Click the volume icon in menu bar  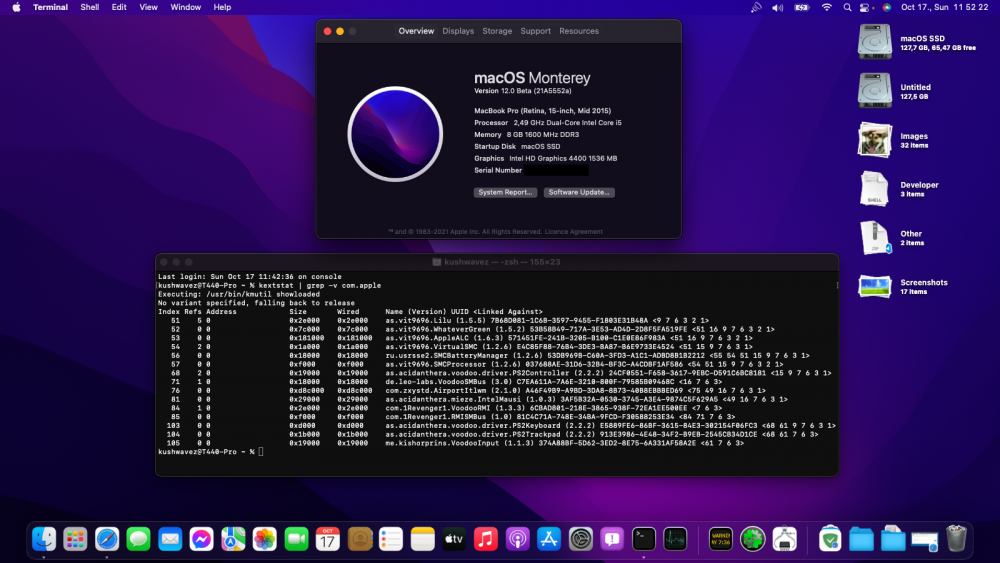coord(777,8)
